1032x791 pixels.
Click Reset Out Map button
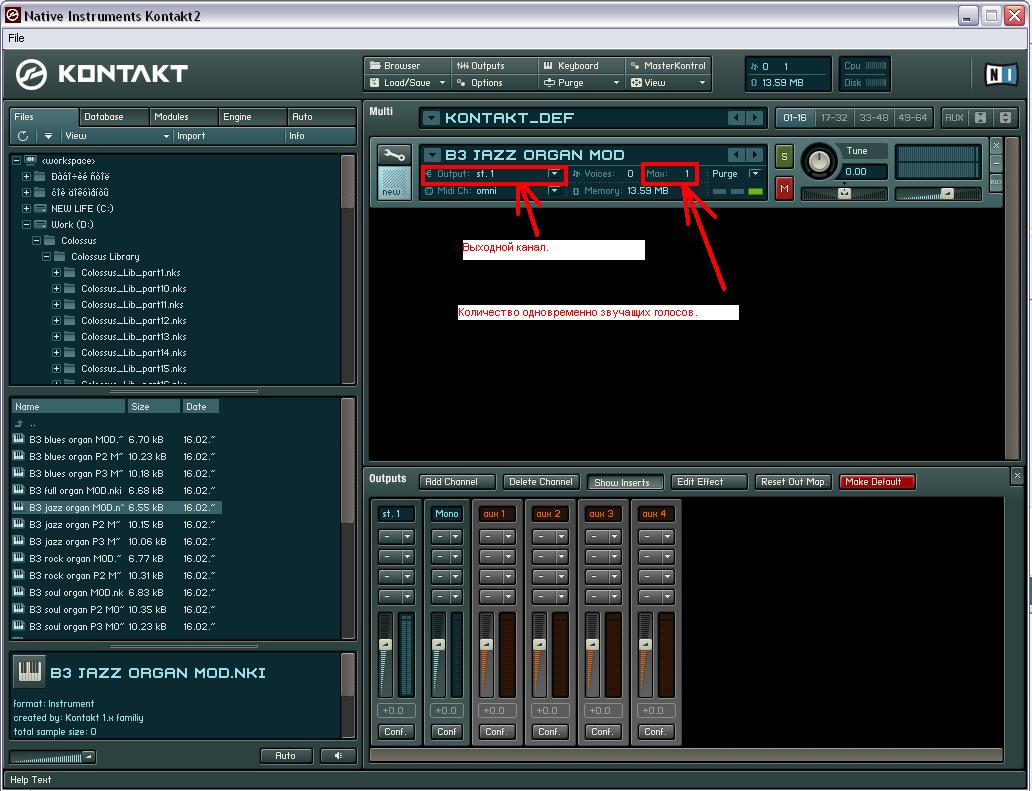pos(794,482)
